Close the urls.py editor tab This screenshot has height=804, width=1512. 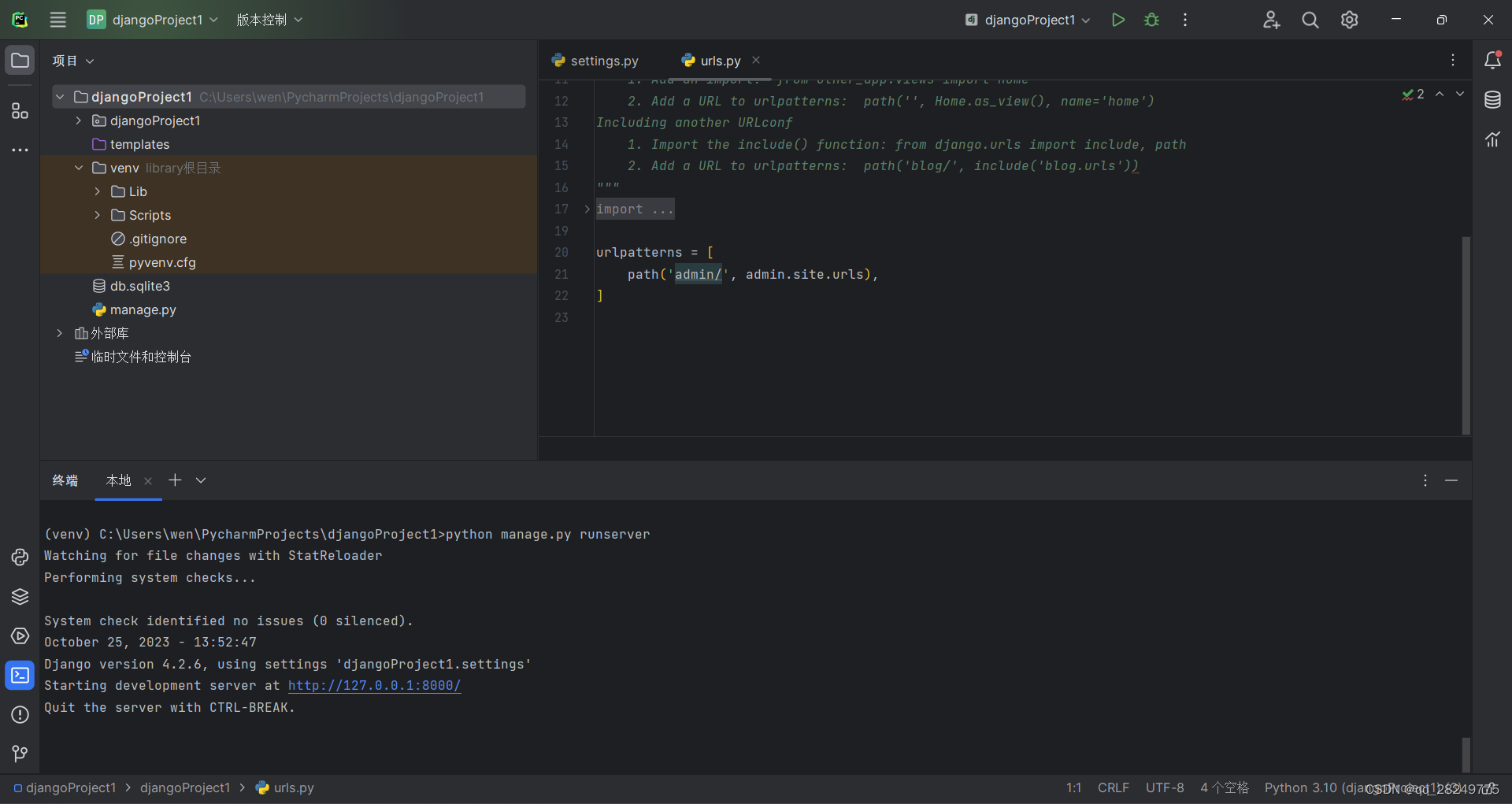[x=756, y=60]
